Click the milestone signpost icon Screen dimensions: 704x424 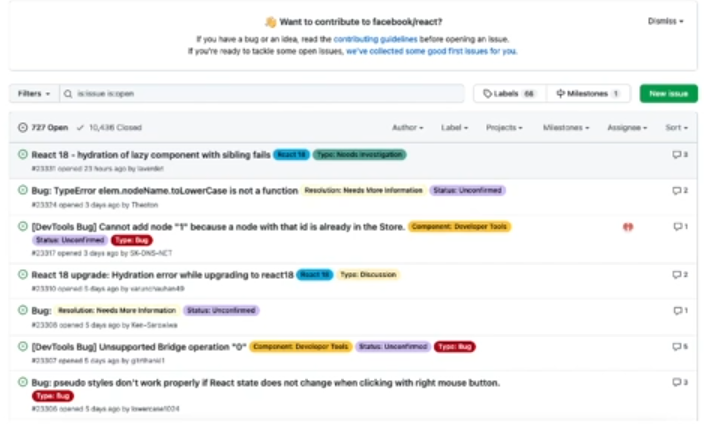(x=560, y=93)
